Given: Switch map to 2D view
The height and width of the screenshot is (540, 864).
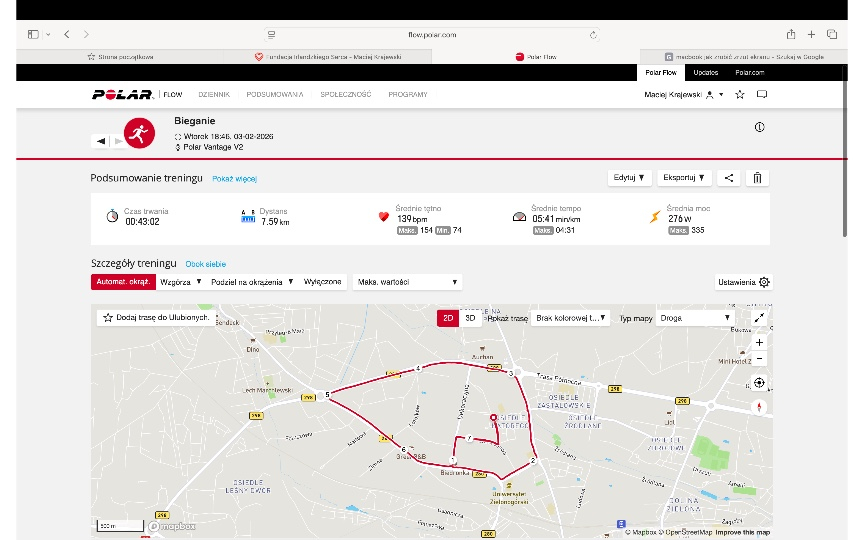Looking at the screenshot, I should point(448,318).
